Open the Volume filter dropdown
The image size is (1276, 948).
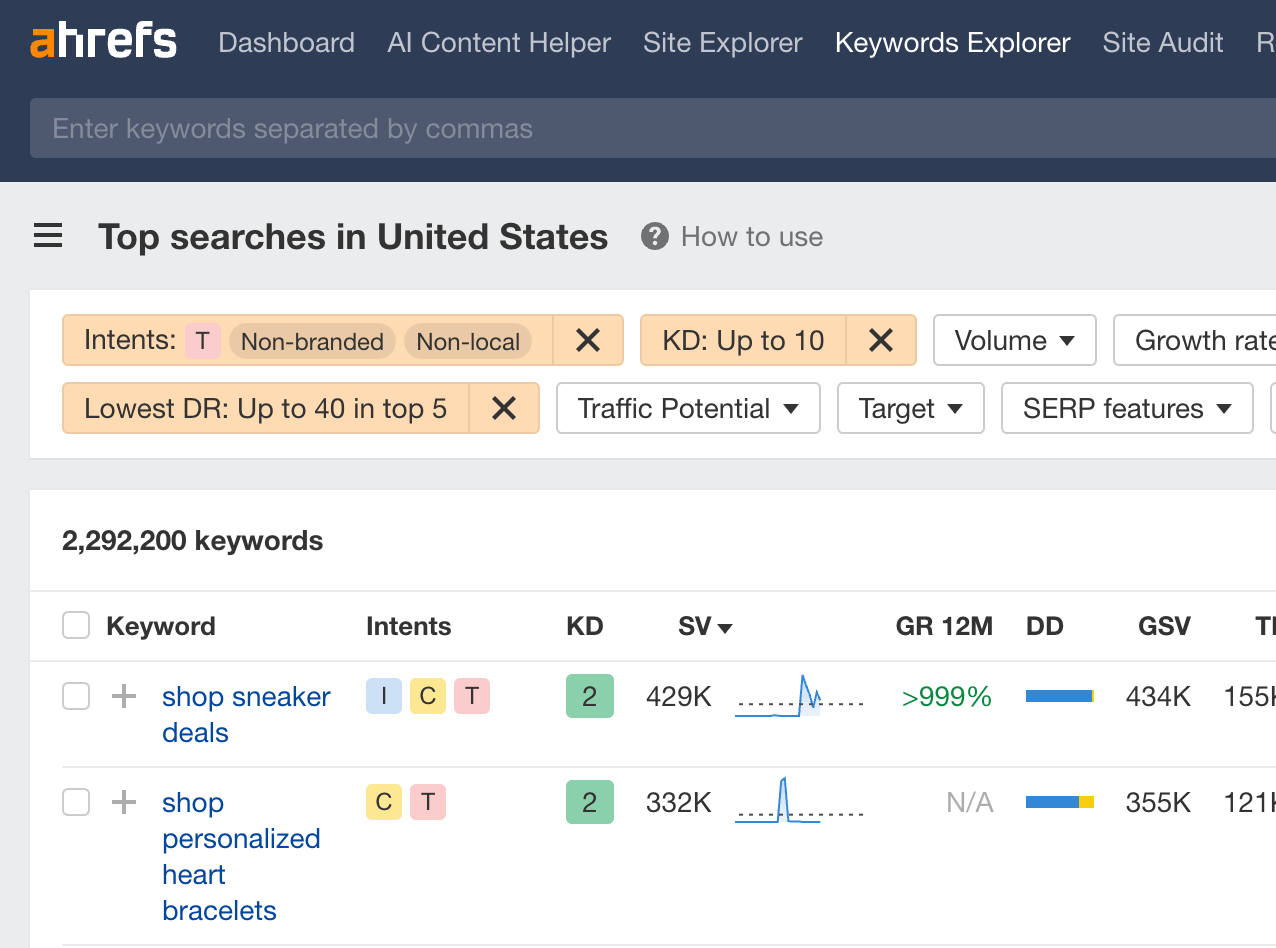coord(1014,340)
